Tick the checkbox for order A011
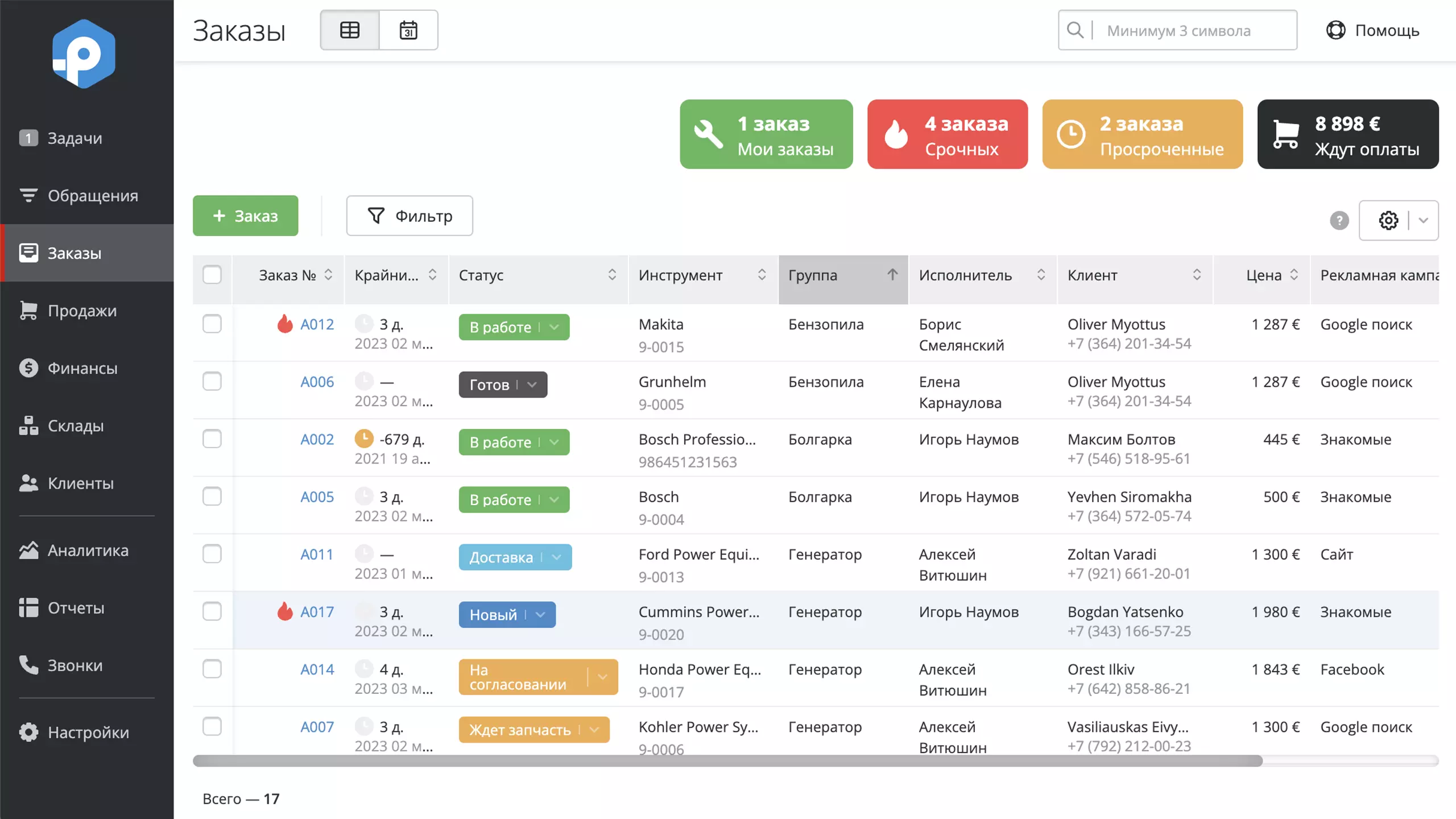 point(212,553)
